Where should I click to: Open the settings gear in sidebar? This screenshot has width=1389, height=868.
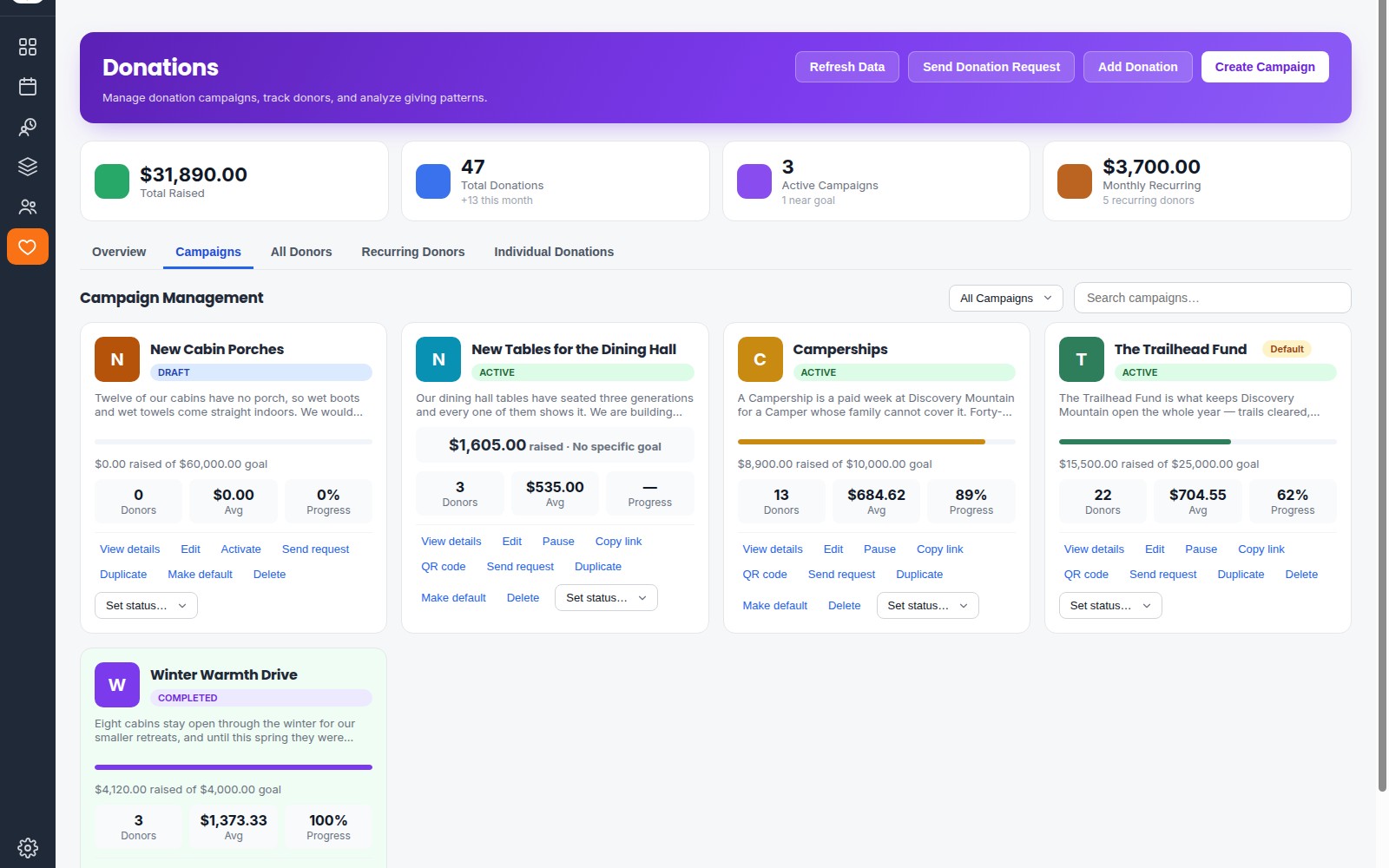coord(28,847)
